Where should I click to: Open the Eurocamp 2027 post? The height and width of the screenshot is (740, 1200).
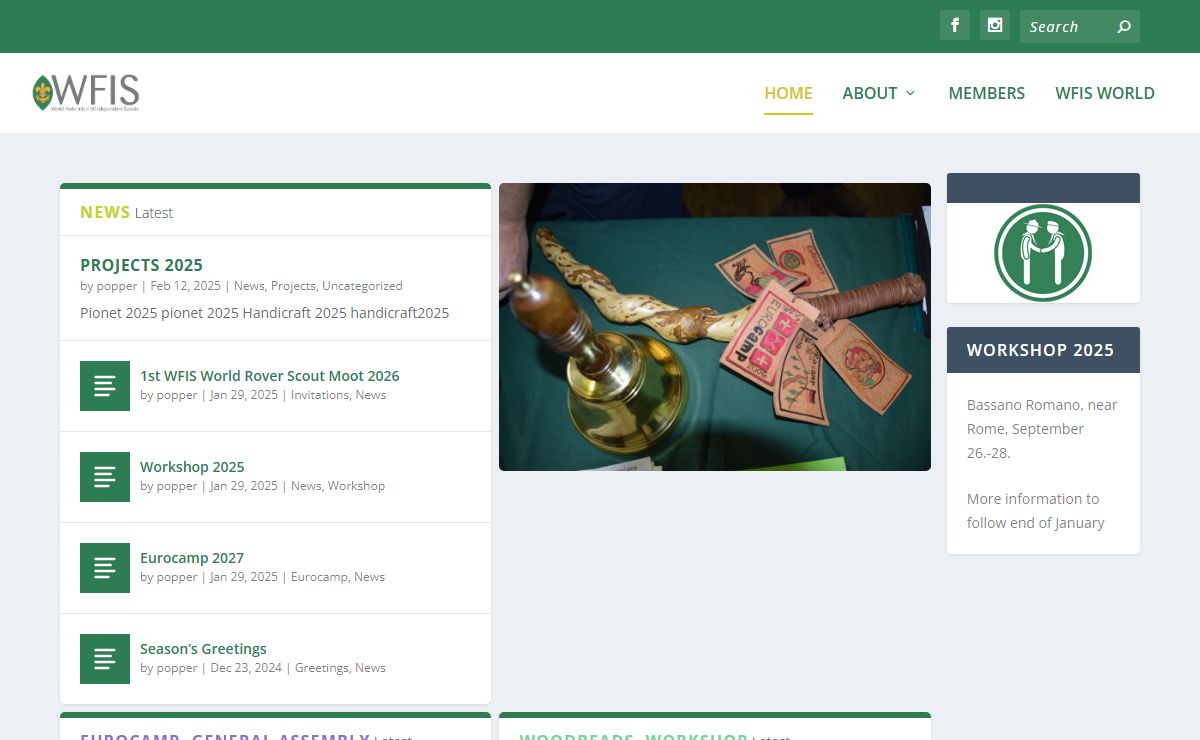click(192, 558)
